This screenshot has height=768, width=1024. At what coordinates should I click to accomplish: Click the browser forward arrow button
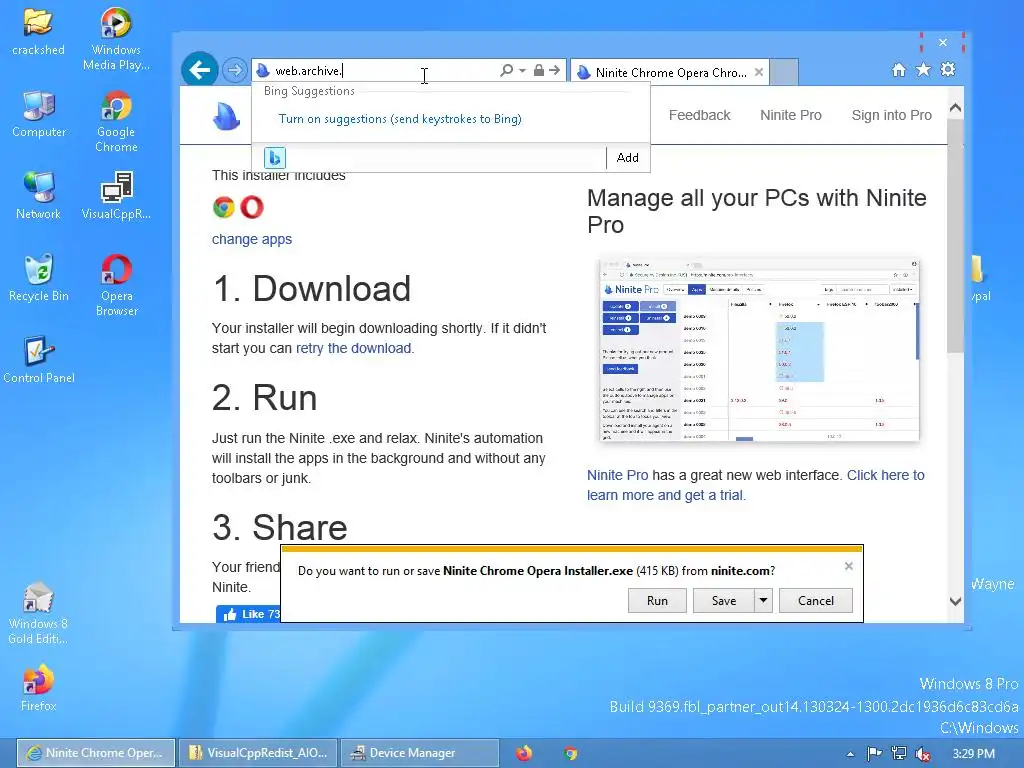(234, 70)
